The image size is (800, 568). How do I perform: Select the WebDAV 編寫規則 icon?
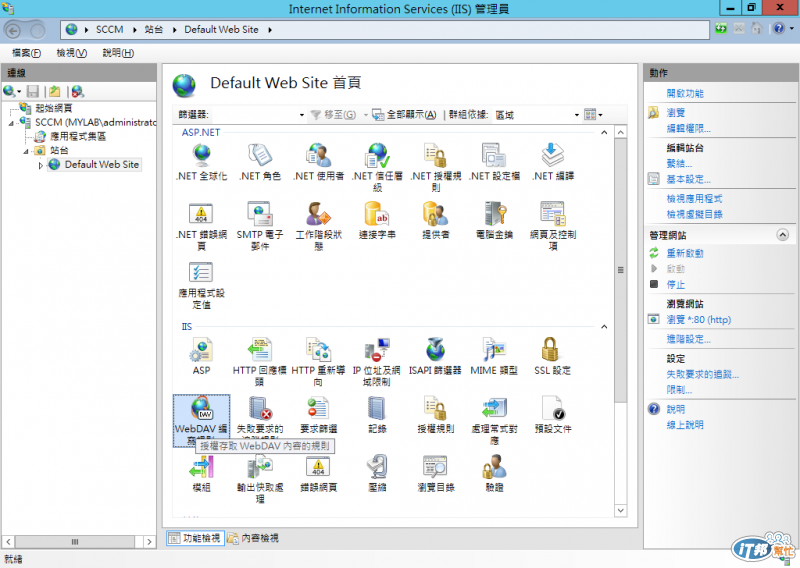[202, 421]
